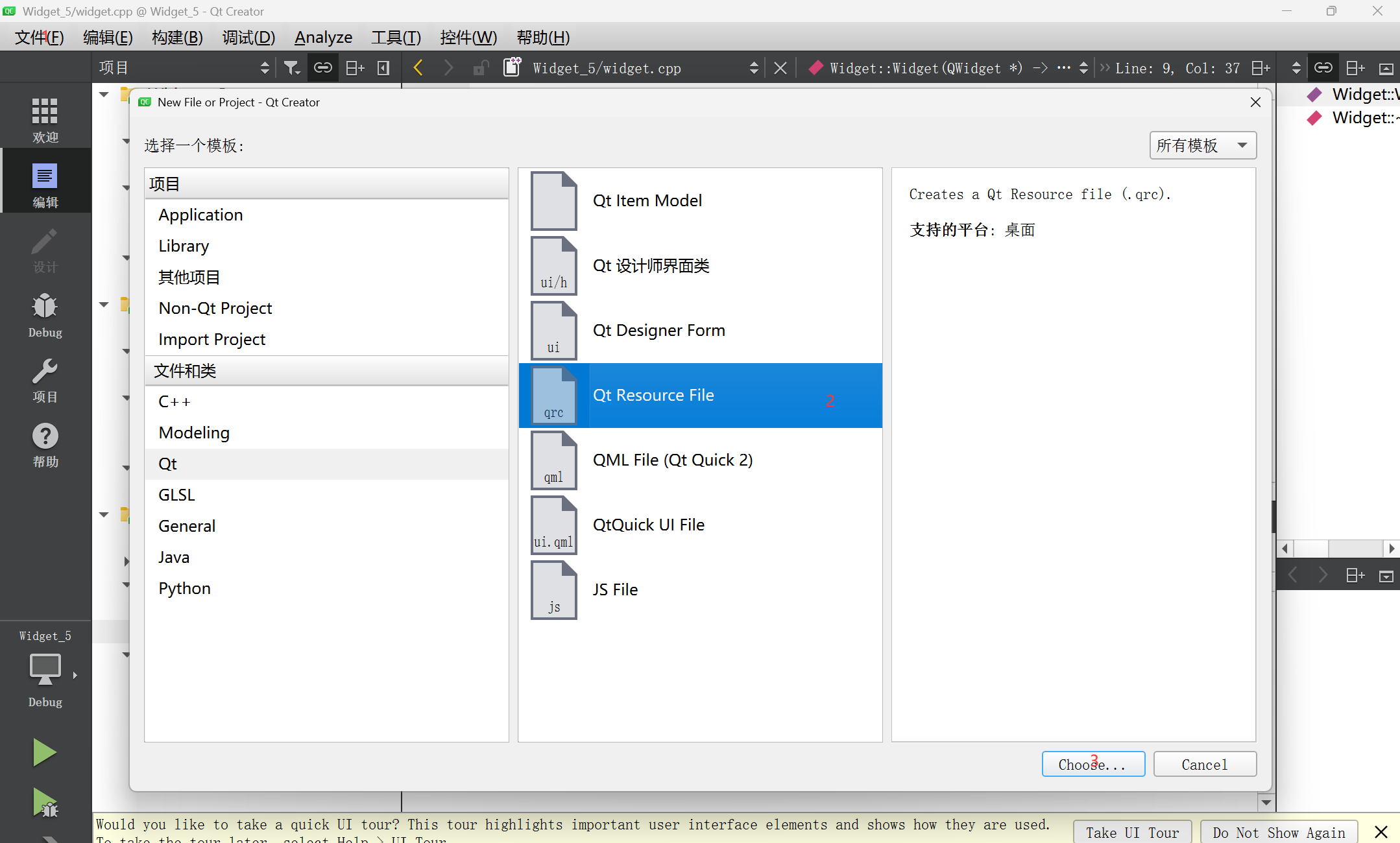This screenshot has height=843, width=1400.
Task: Open the 构建(B) menu
Action: pyautogui.click(x=177, y=38)
